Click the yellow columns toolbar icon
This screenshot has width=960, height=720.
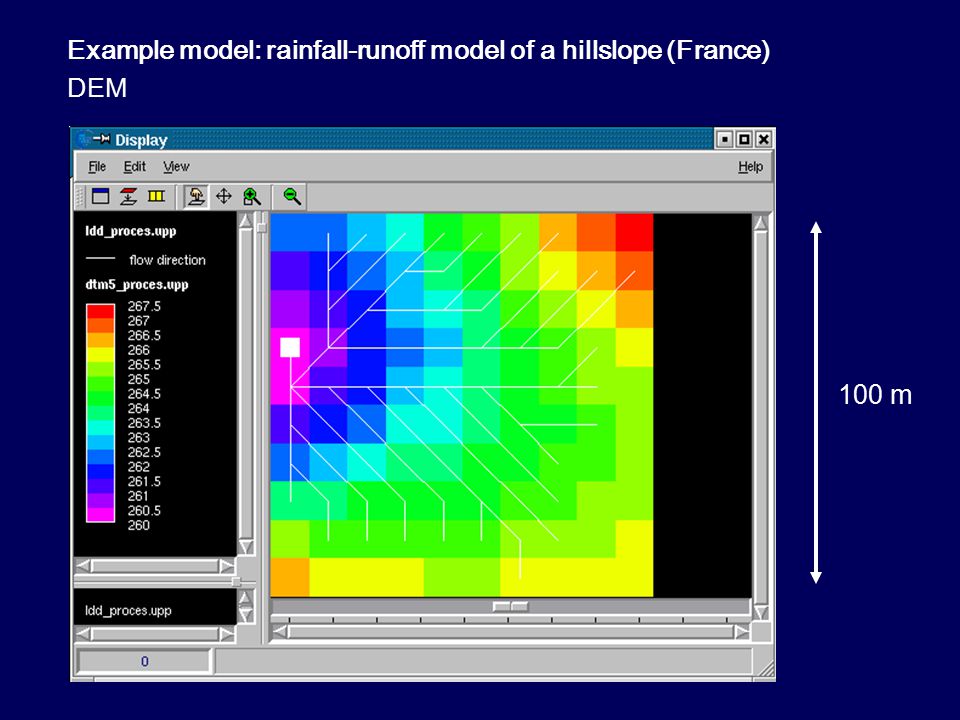(x=157, y=197)
